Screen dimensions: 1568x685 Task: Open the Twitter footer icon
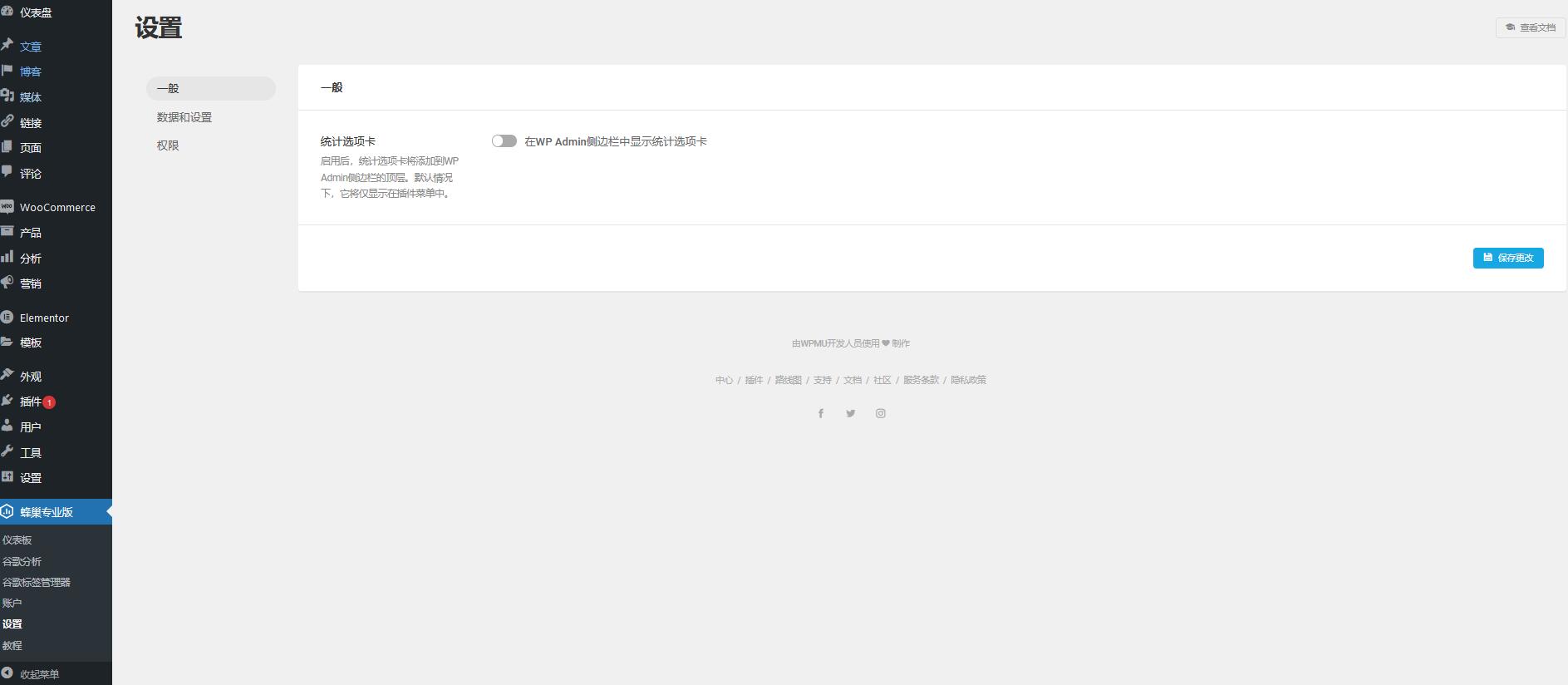click(x=850, y=413)
